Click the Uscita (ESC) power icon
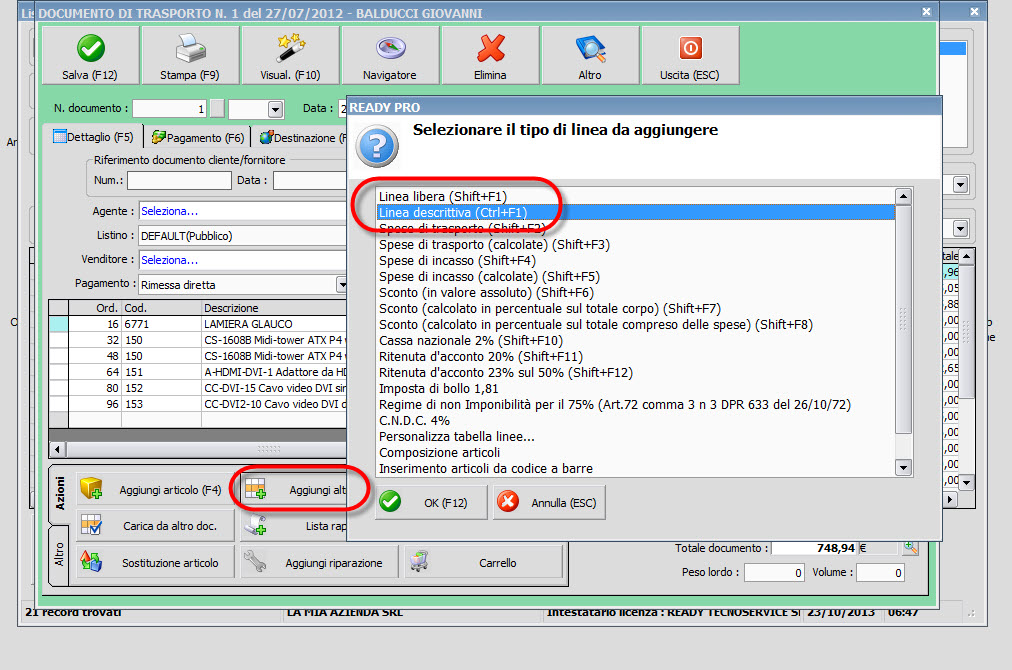 tap(690, 48)
